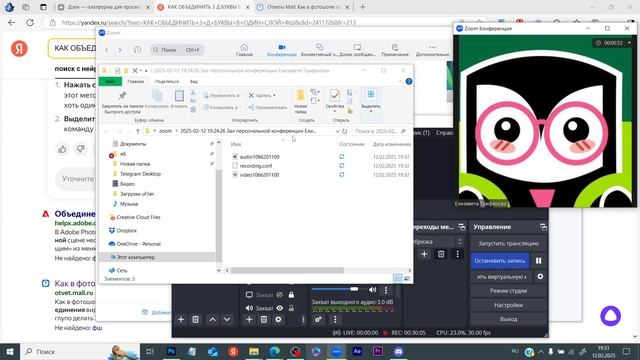Move the OBS scene down

pyautogui.click(x=227, y=320)
